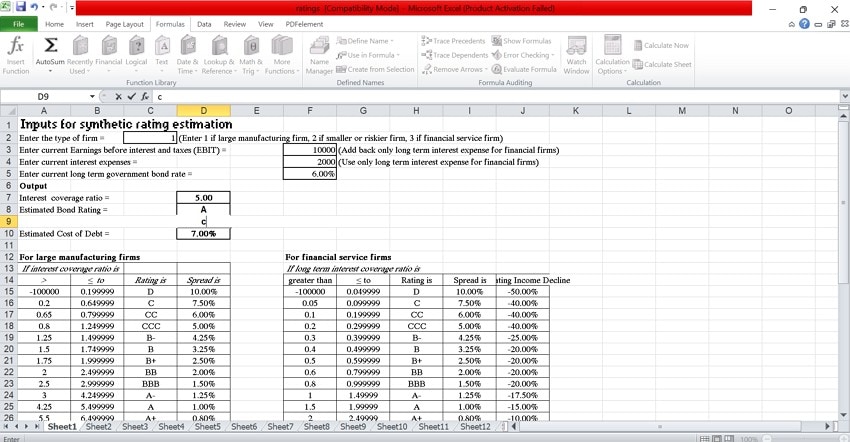850x442 pixels.
Task: Open Lookup & Reference functions
Action: pyautogui.click(x=219, y=55)
